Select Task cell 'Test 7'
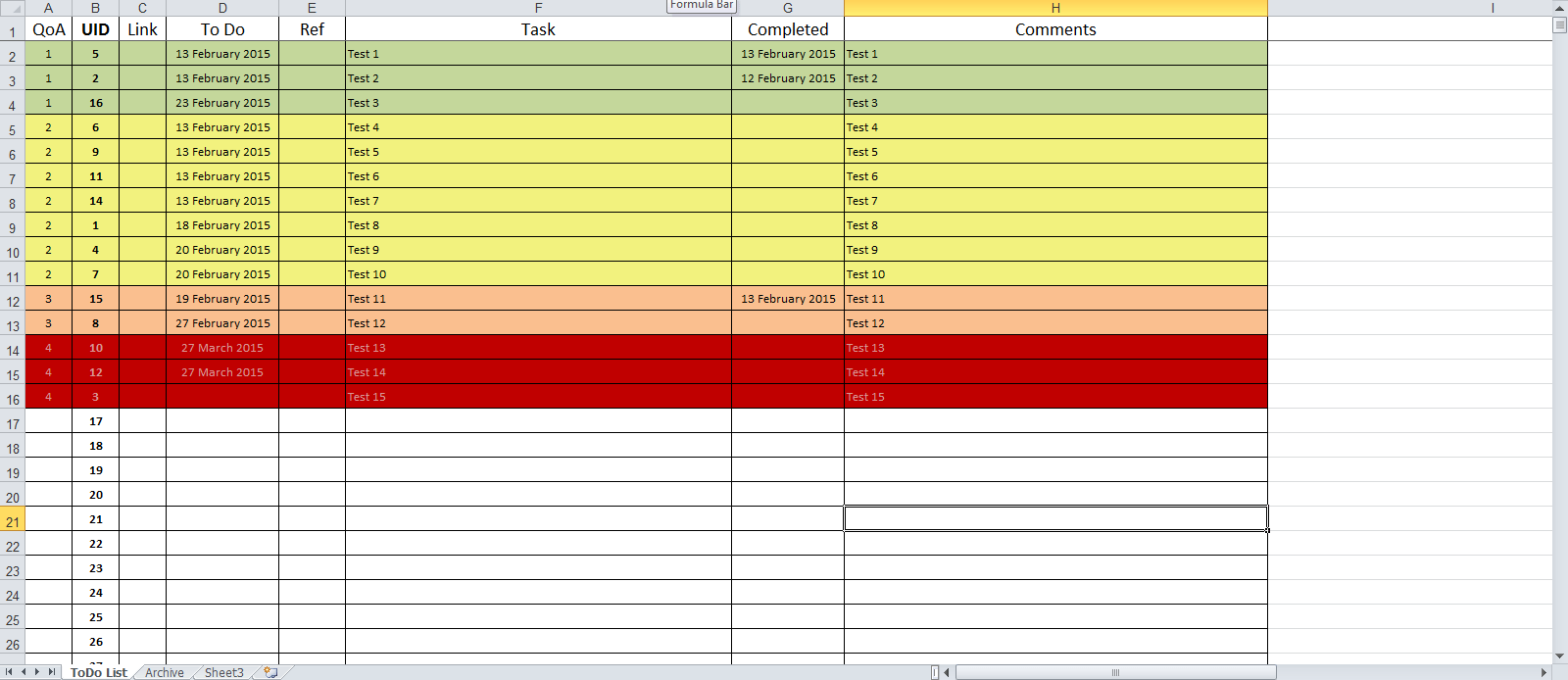The image size is (1568, 680). click(538, 201)
